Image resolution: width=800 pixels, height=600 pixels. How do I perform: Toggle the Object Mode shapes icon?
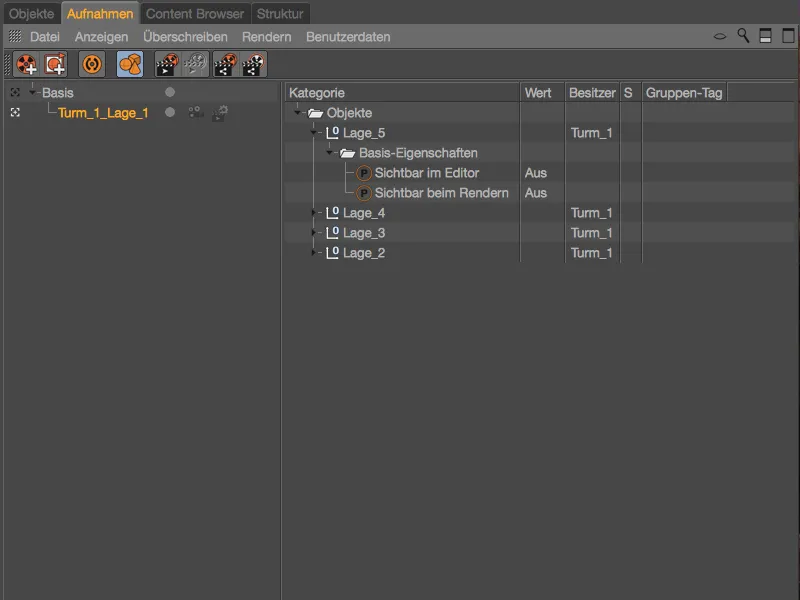tap(130, 64)
